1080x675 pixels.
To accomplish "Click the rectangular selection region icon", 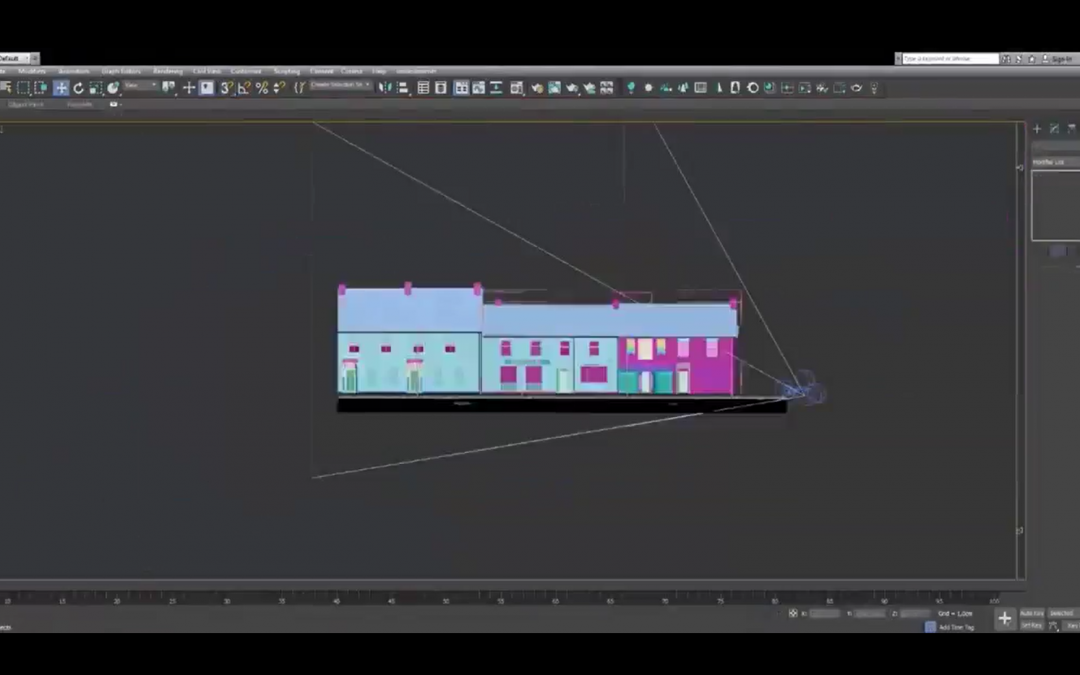I will coord(23,88).
